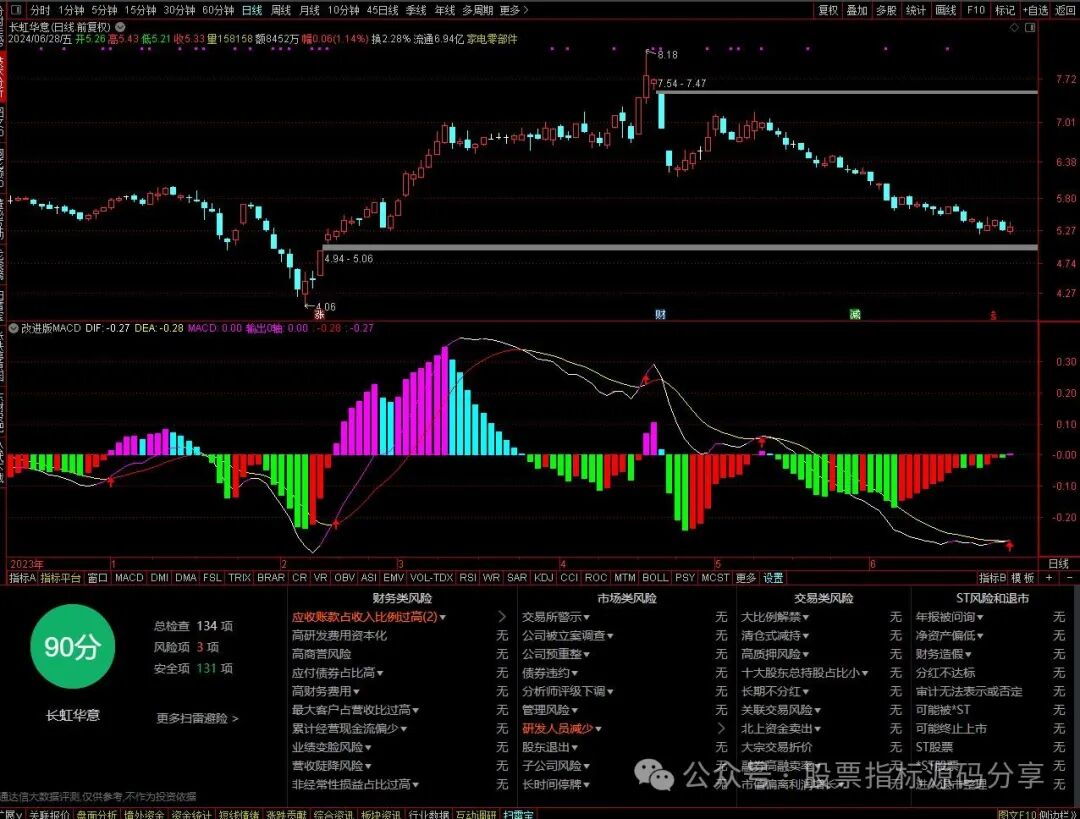Open the 关联报价 bottom tab
The width and height of the screenshot is (1080, 819).
click(50, 814)
